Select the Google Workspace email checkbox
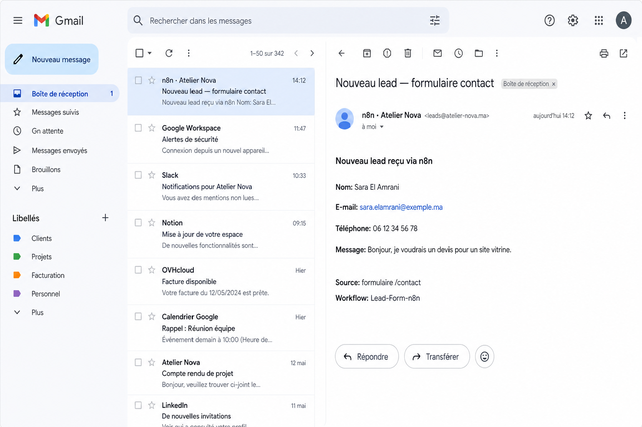Image resolution: width=642 pixels, height=427 pixels. [138, 128]
